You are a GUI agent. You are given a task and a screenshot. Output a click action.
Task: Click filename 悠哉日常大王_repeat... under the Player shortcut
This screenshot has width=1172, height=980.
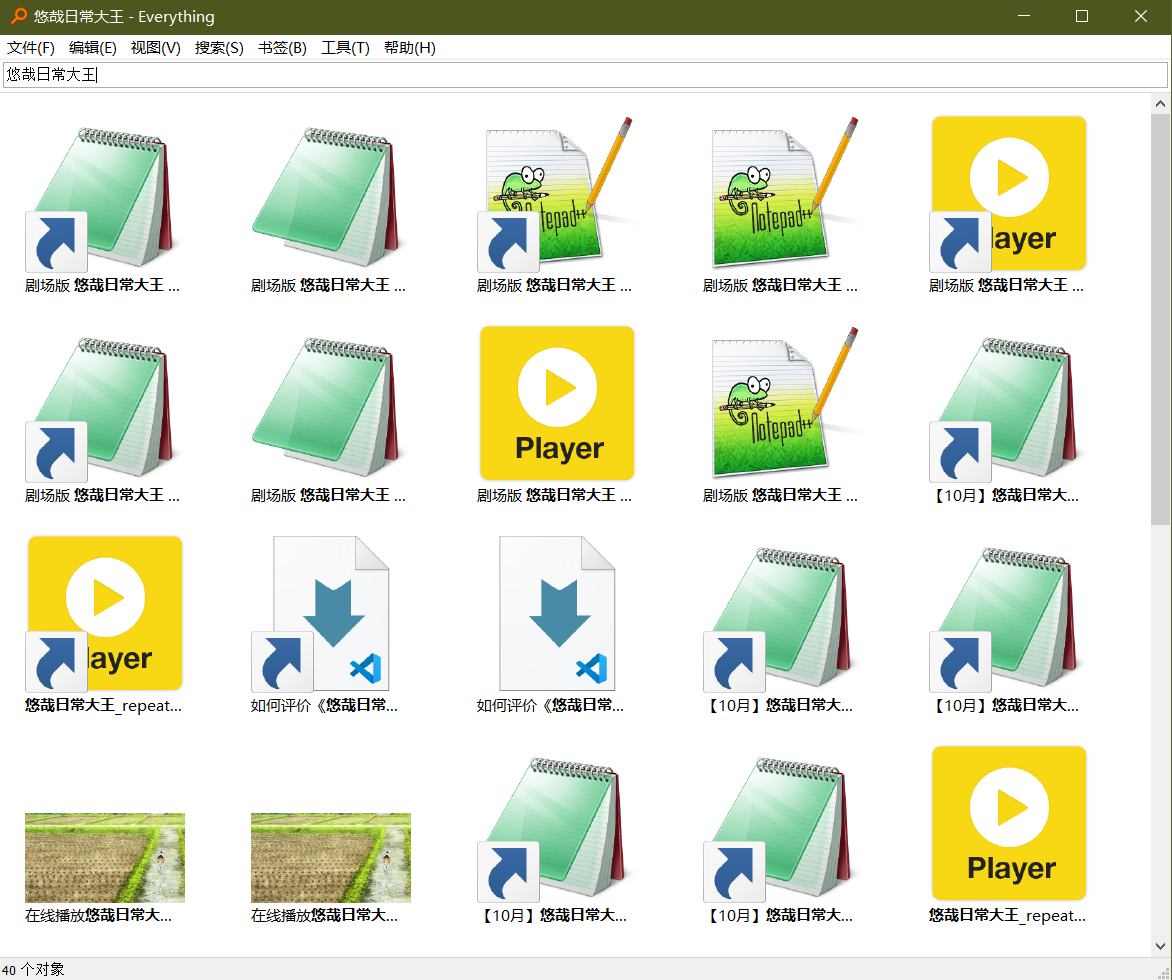pos(103,706)
